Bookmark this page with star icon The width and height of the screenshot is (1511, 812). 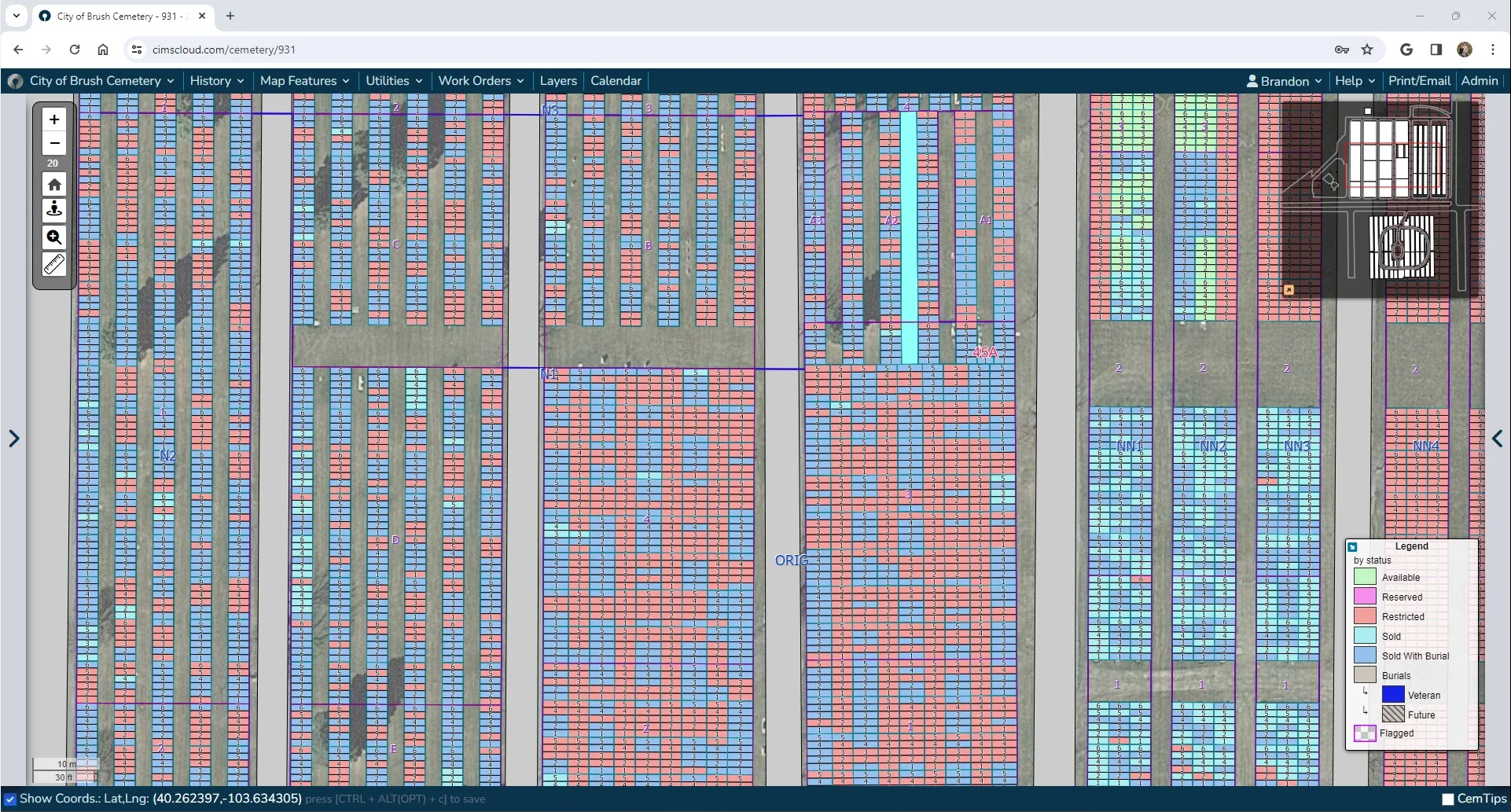[x=1367, y=50]
